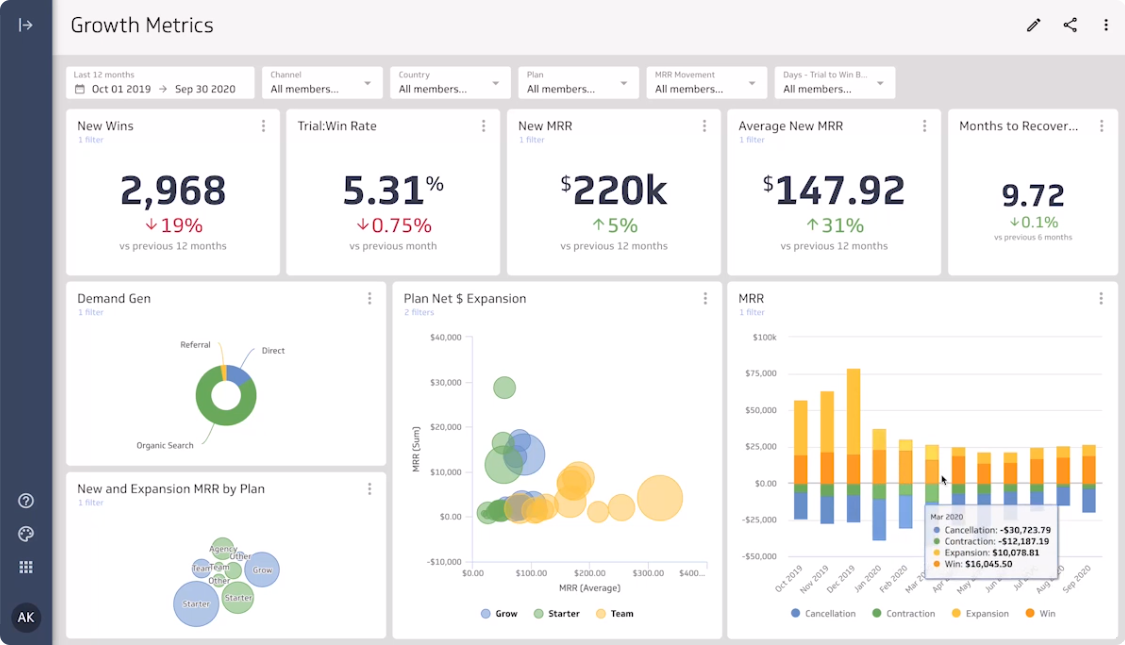Viewport: 1125px width, 645px height.
Task: Toggle the Starter legend under Plan Net Expansion
Action: (x=556, y=613)
